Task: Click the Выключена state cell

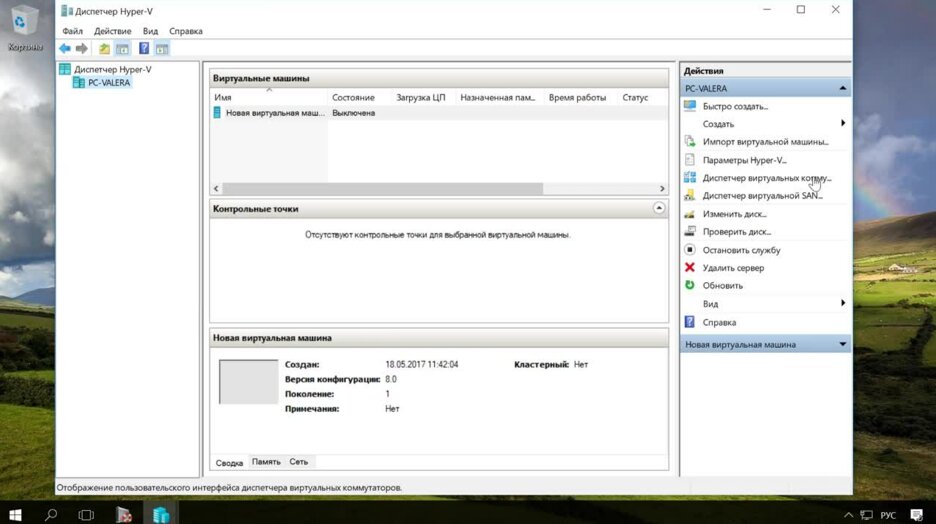Action: click(x=353, y=113)
